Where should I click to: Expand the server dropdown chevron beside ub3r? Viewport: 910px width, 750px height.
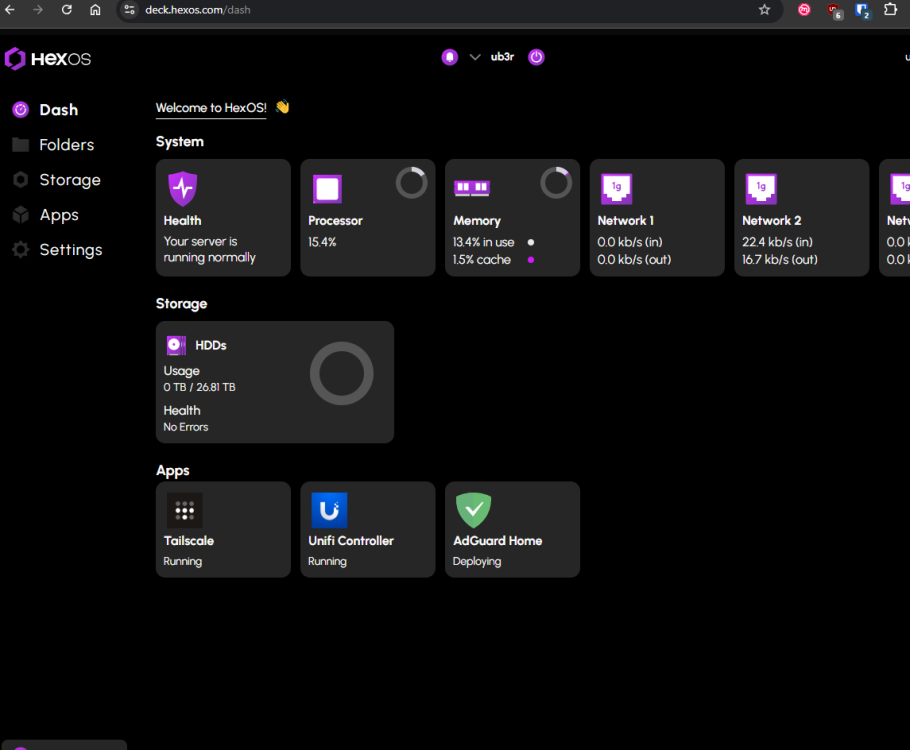[x=475, y=57]
